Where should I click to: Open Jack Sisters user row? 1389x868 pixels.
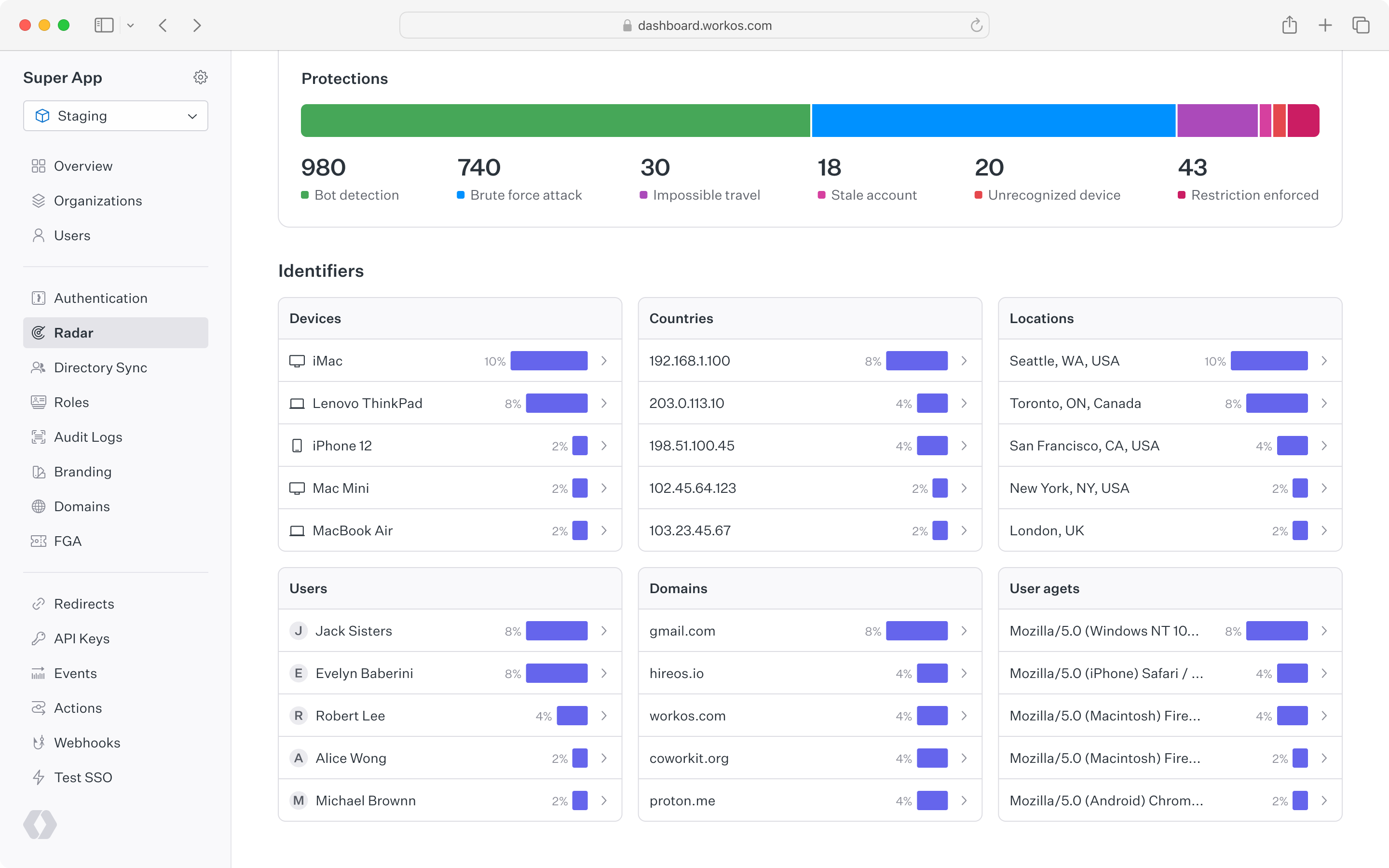tap(354, 631)
